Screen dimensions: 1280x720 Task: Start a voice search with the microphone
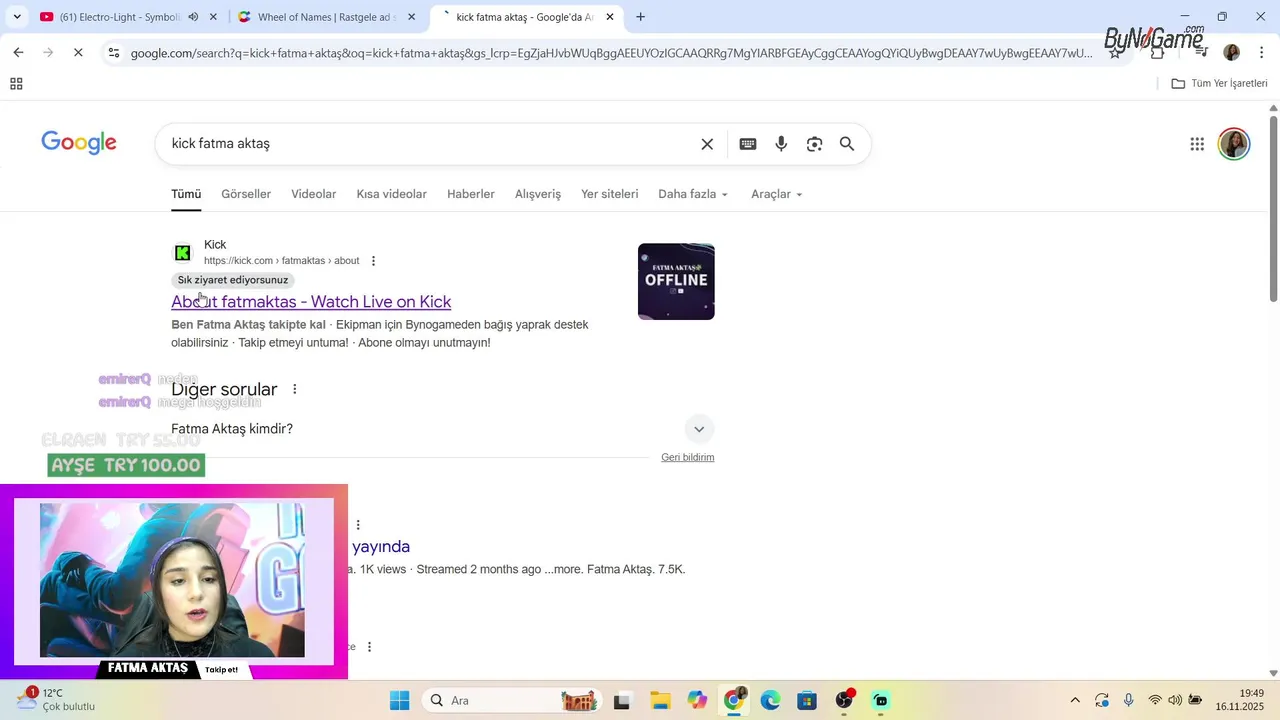tap(781, 144)
